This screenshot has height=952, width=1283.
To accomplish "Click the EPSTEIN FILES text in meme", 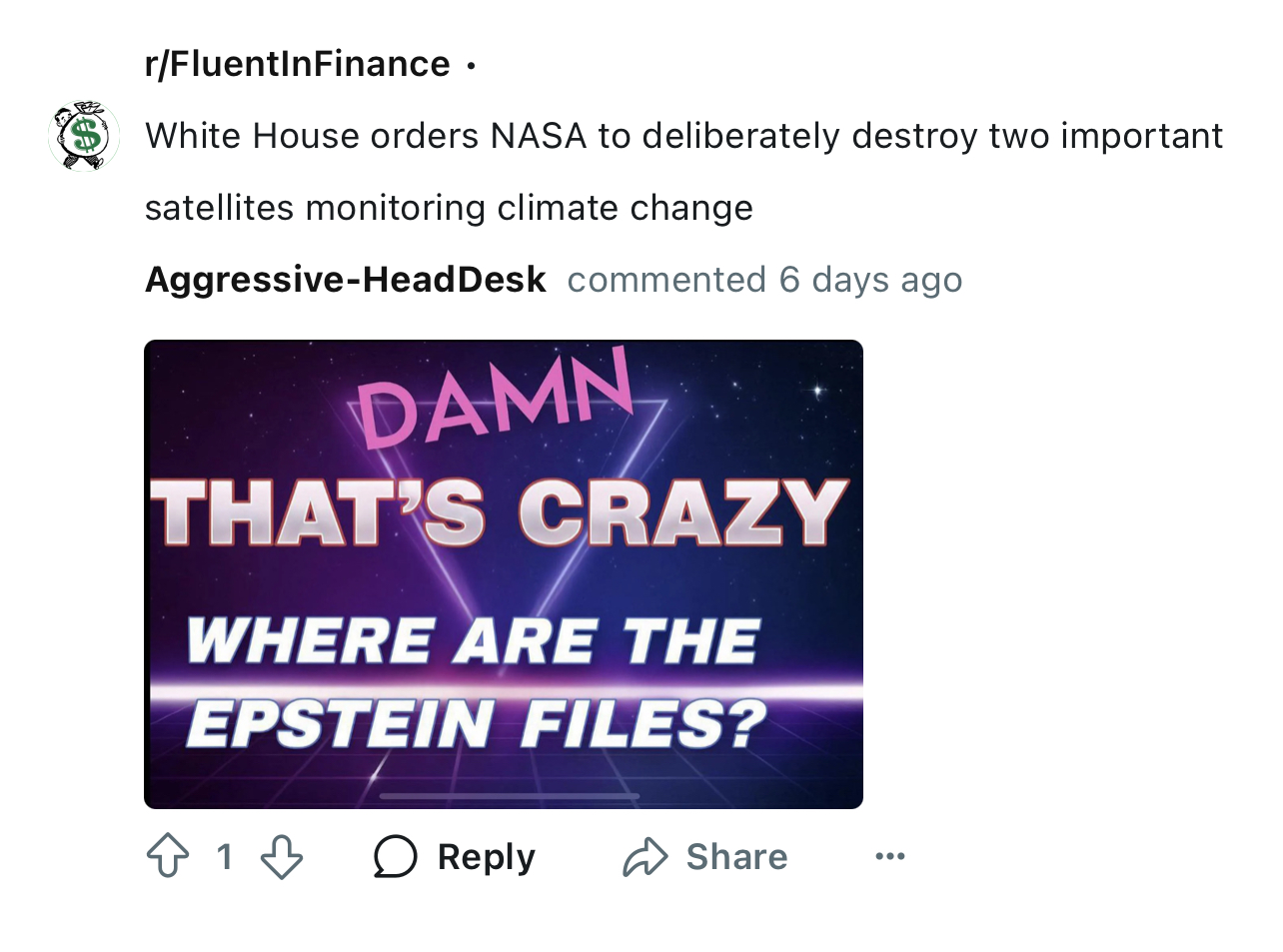I will tap(476, 723).
